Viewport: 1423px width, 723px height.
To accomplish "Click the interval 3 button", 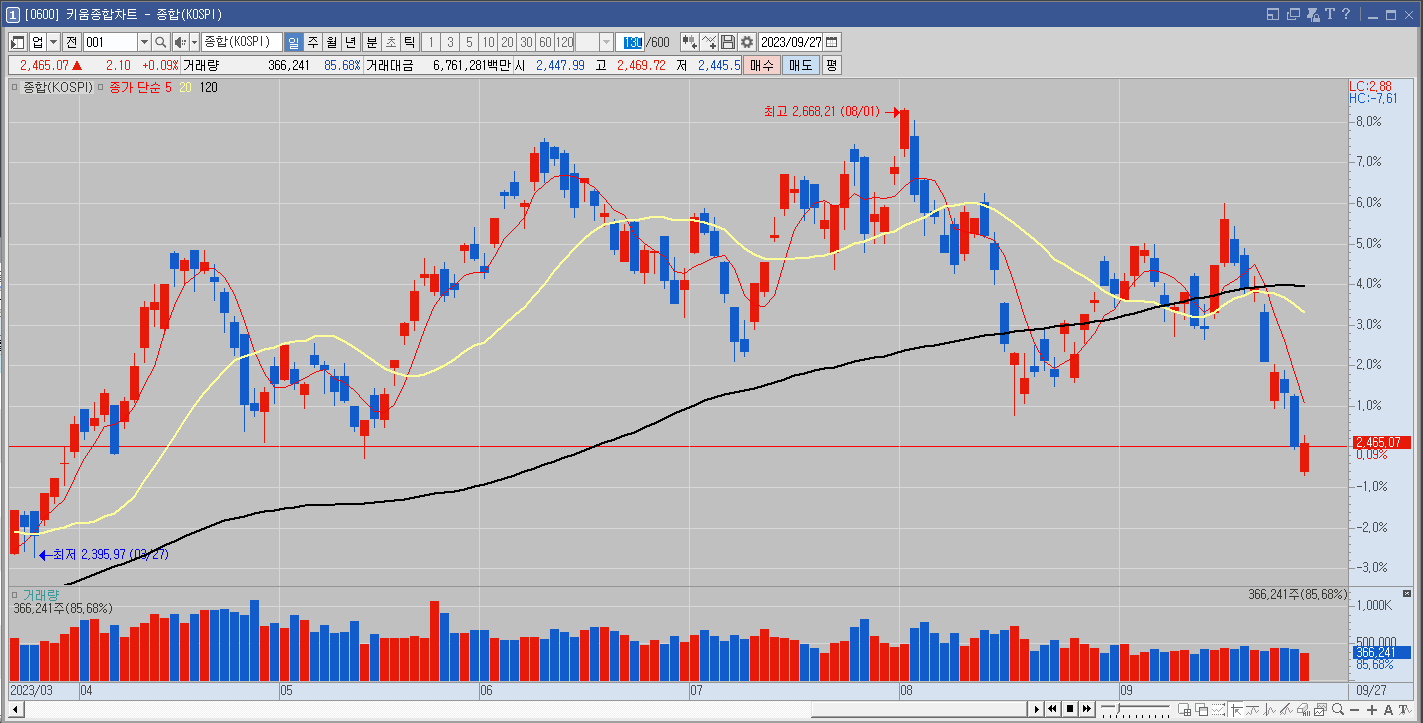I will (x=450, y=42).
